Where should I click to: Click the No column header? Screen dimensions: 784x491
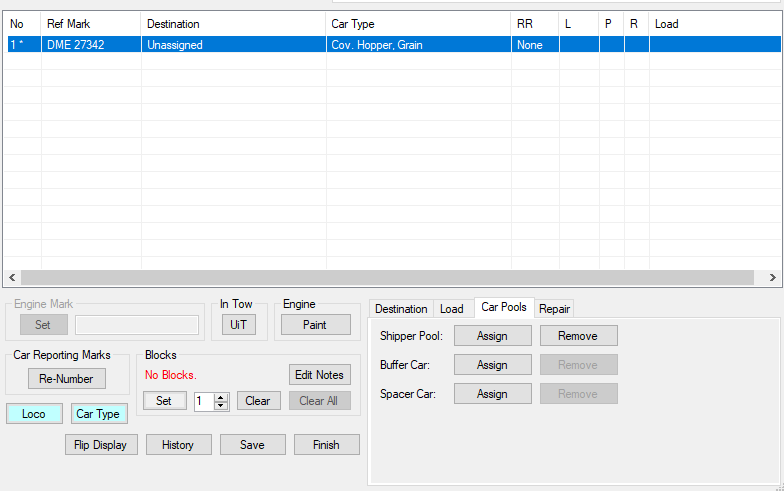tap(22, 24)
